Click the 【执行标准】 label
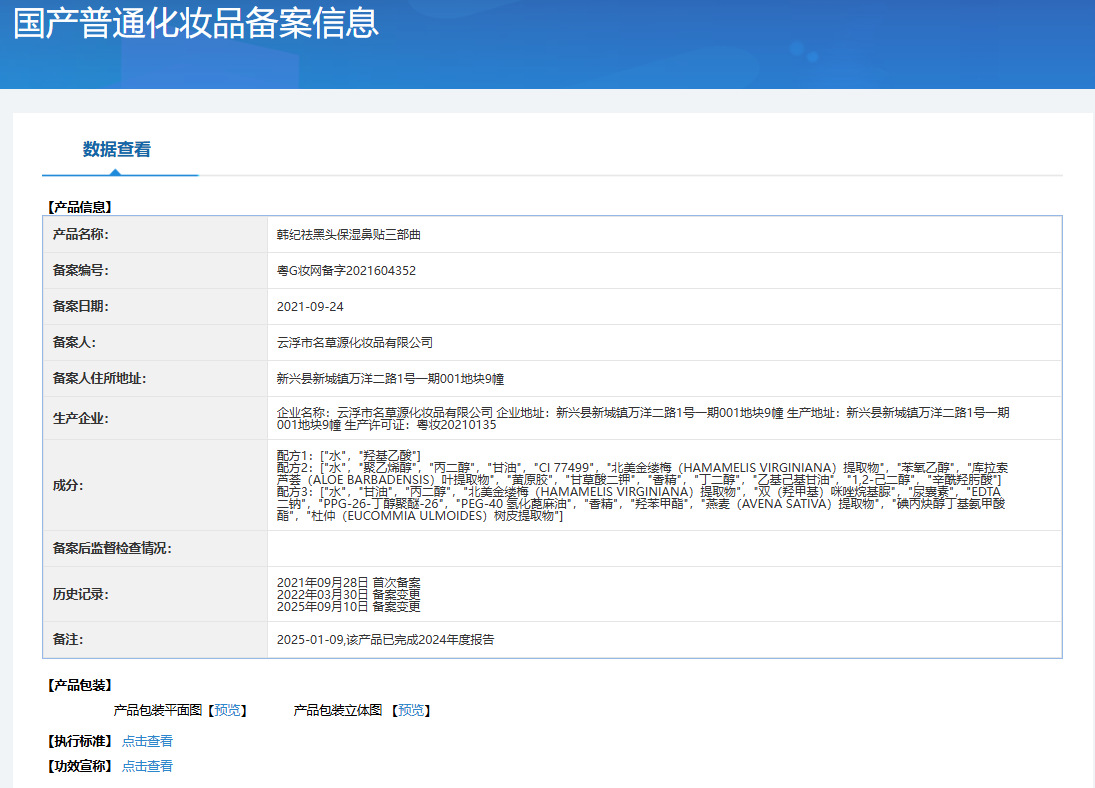Screen dimensions: 1095x788 coord(80,741)
